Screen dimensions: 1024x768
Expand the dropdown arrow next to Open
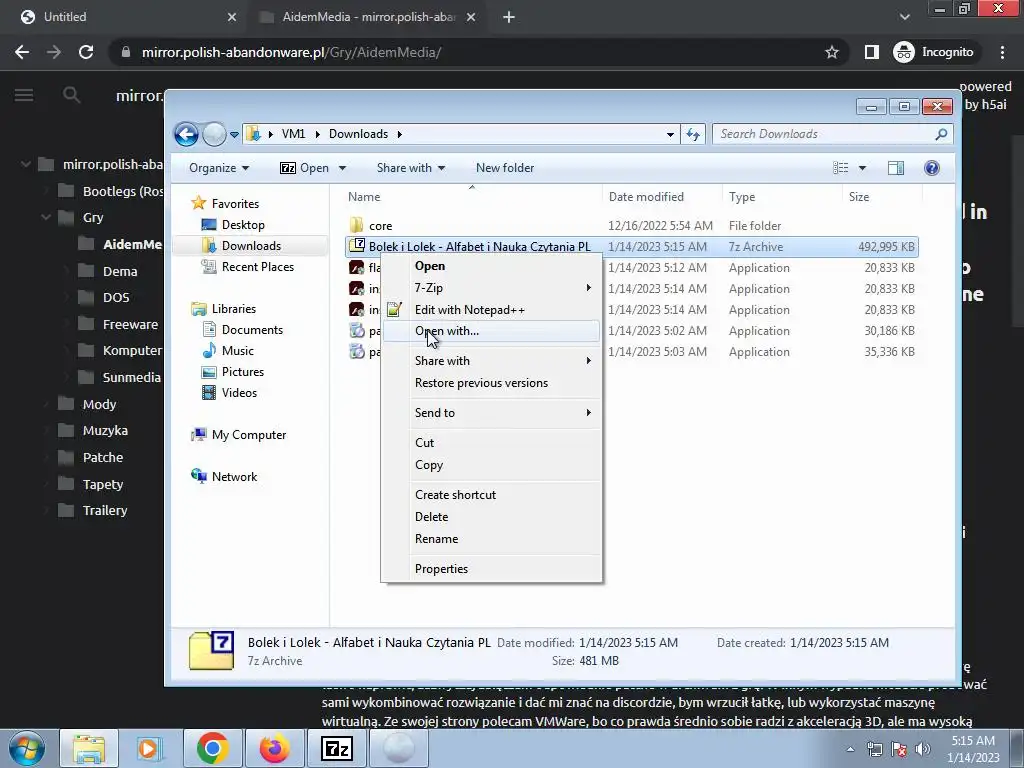click(x=342, y=168)
